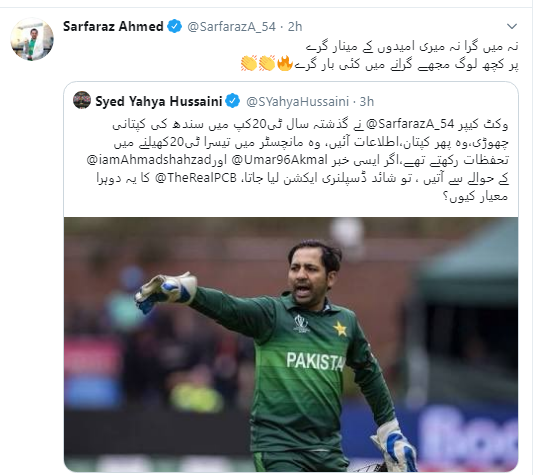Open the Syed Yahya Hussaini display name
Screen dimensions: 537x475
(159, 101)
